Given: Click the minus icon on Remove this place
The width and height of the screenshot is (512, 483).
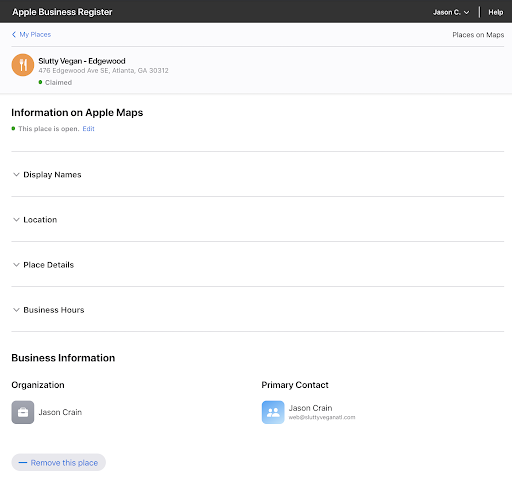Looking at the screenshot, I should coord(23,463).
